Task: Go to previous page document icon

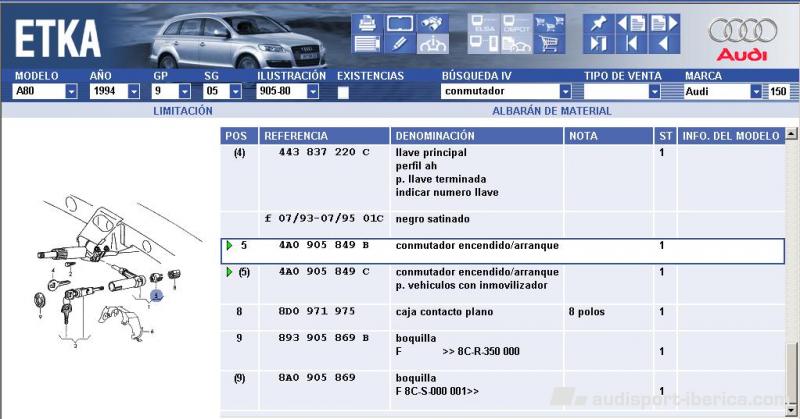Action: point(630,22)
